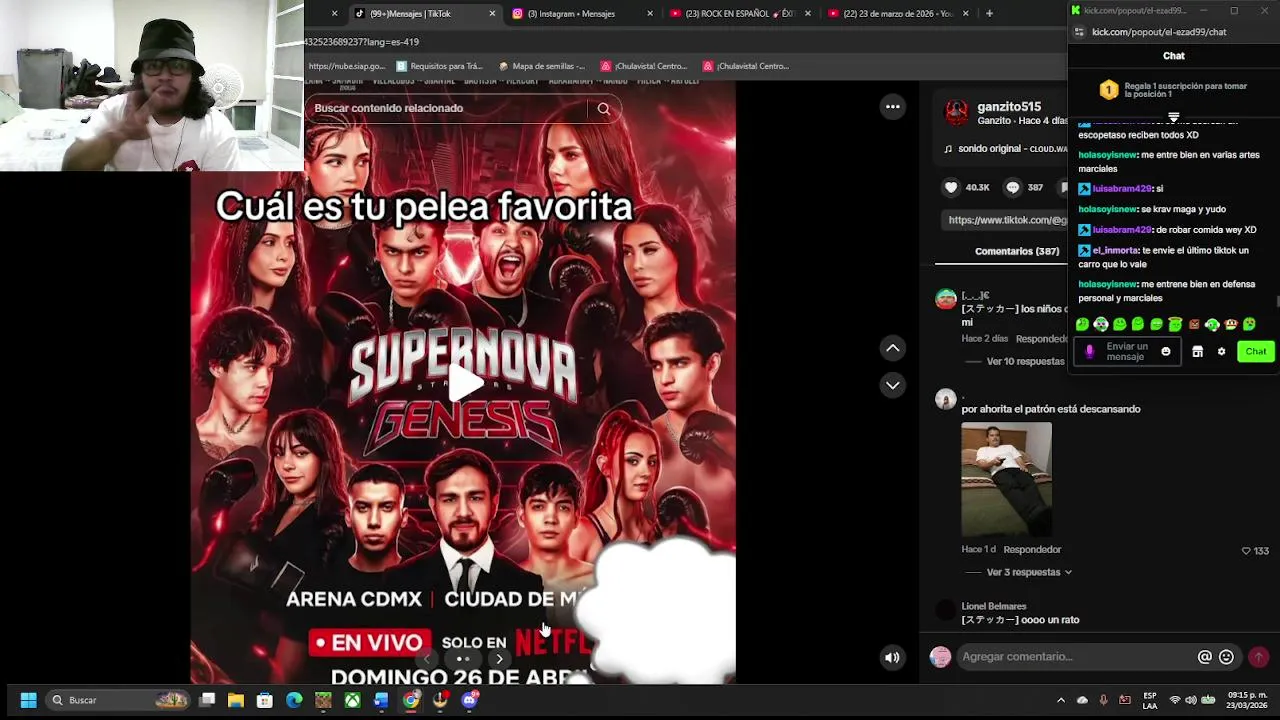Screen dimensions: 1280x720
Task: Click the purple microphone icon in Kick chat
Action: 1089,352
